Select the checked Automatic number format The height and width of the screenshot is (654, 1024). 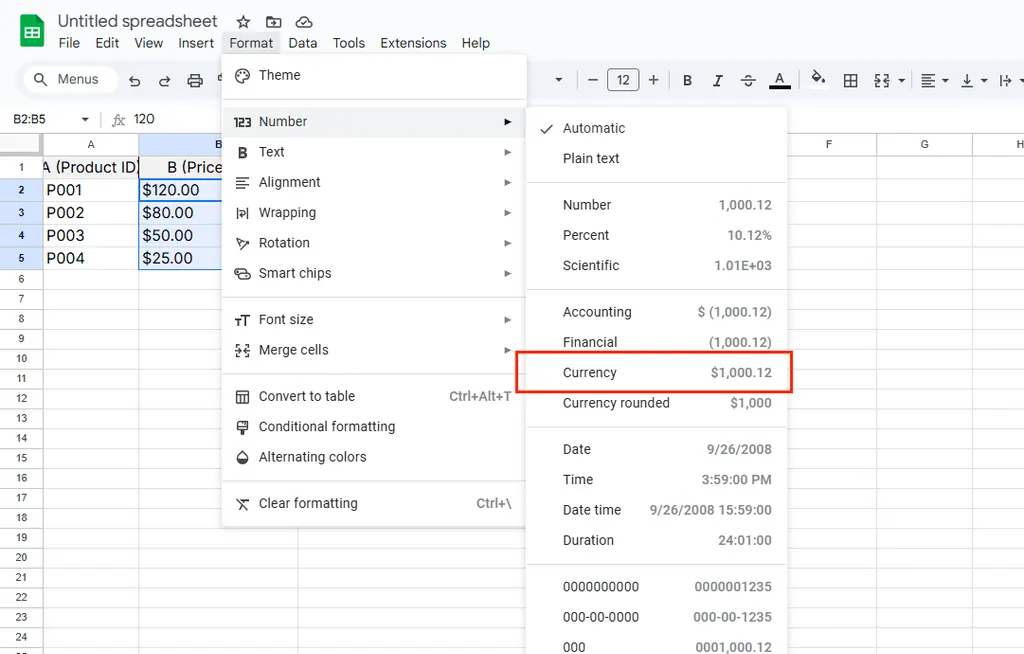point(593,128)
